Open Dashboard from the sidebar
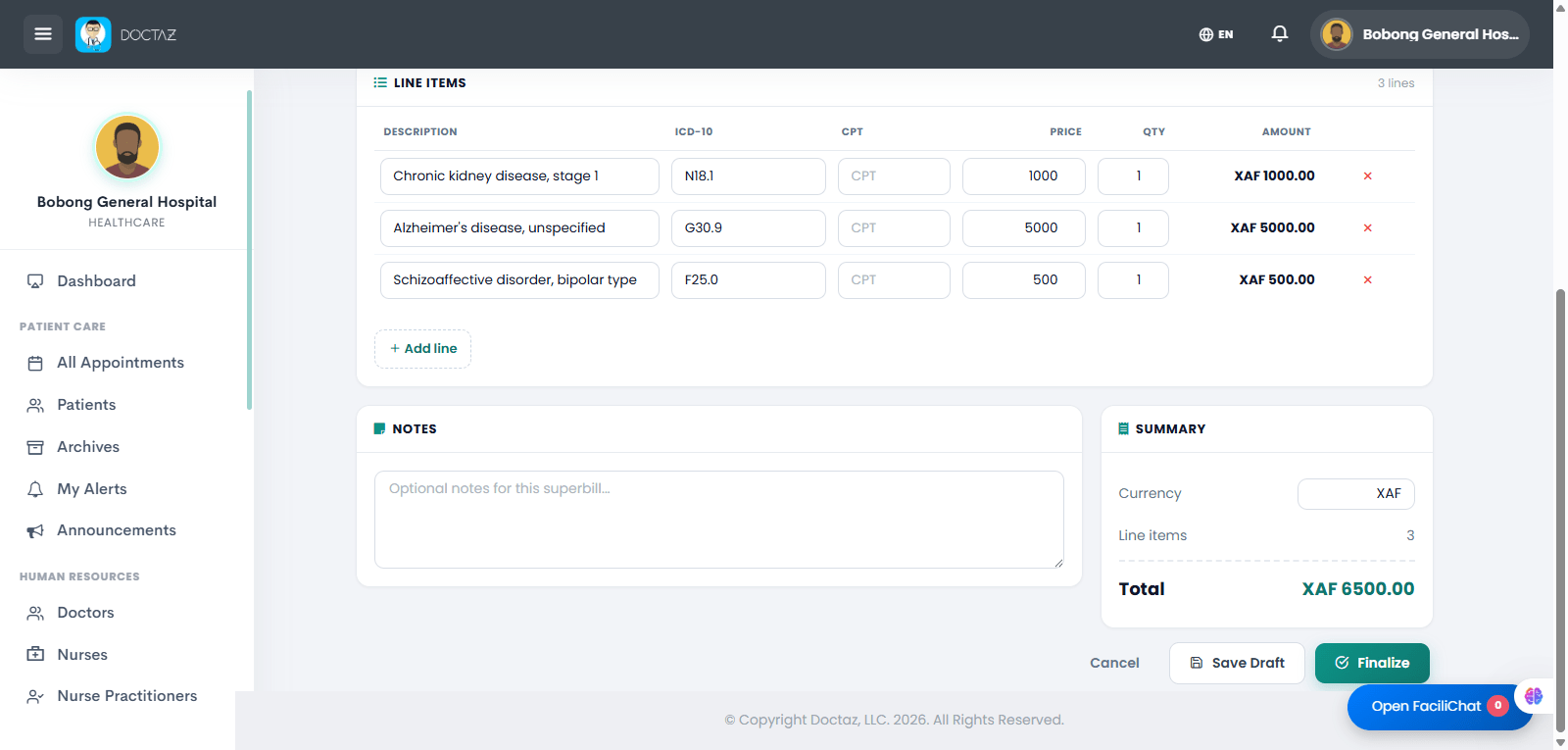1568x750 pixels. click(x=96, y=281)
